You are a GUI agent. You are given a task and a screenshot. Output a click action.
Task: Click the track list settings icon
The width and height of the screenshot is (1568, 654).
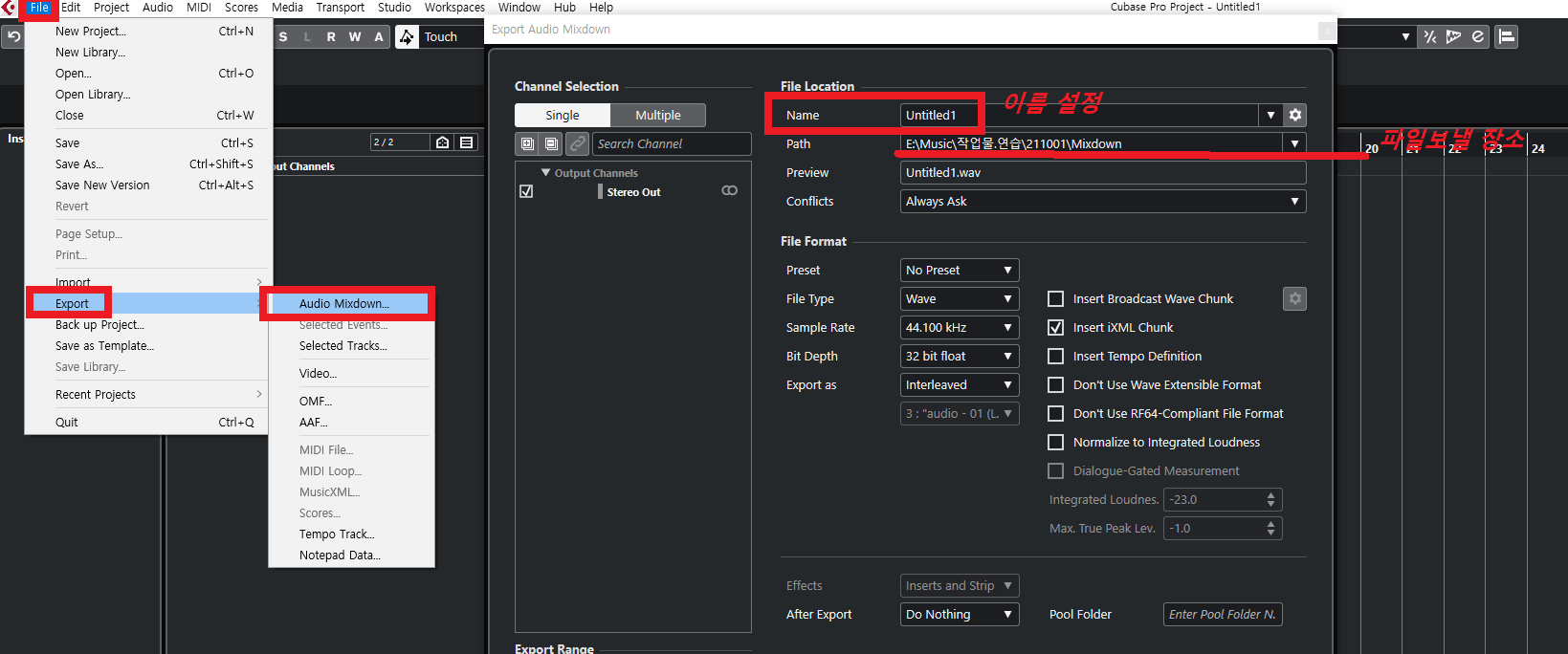tap(467, 142)
